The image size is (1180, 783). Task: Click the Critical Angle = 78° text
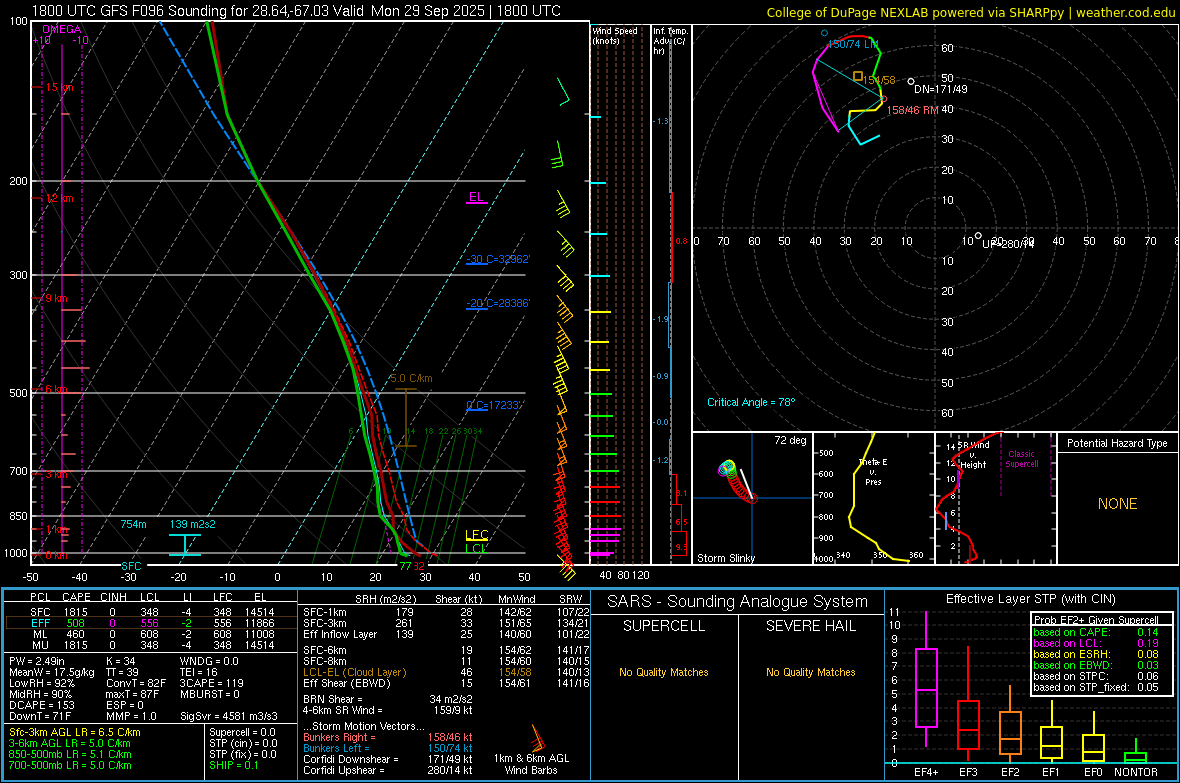[x=750, y=402]
